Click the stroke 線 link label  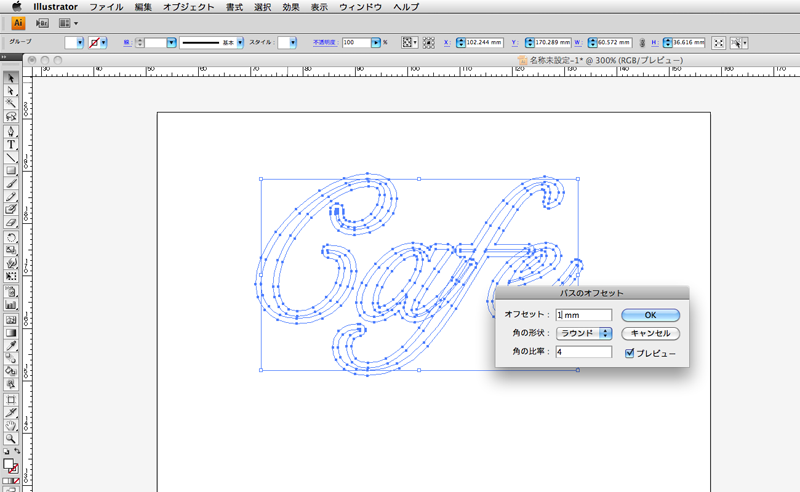127,43
